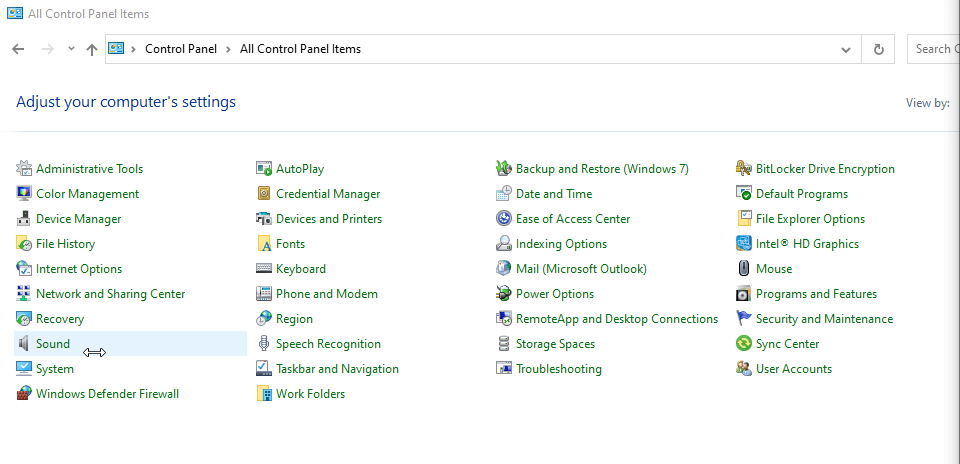Refresh the Control Panel view
960x464 pixels.
(879, 50)
